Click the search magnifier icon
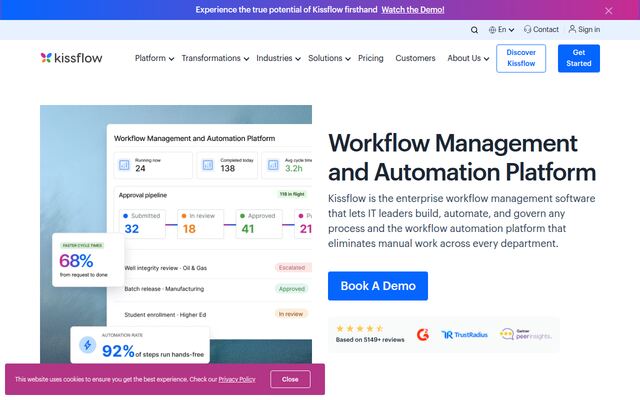This screenshot has height=400, width=640. (474, 30)
